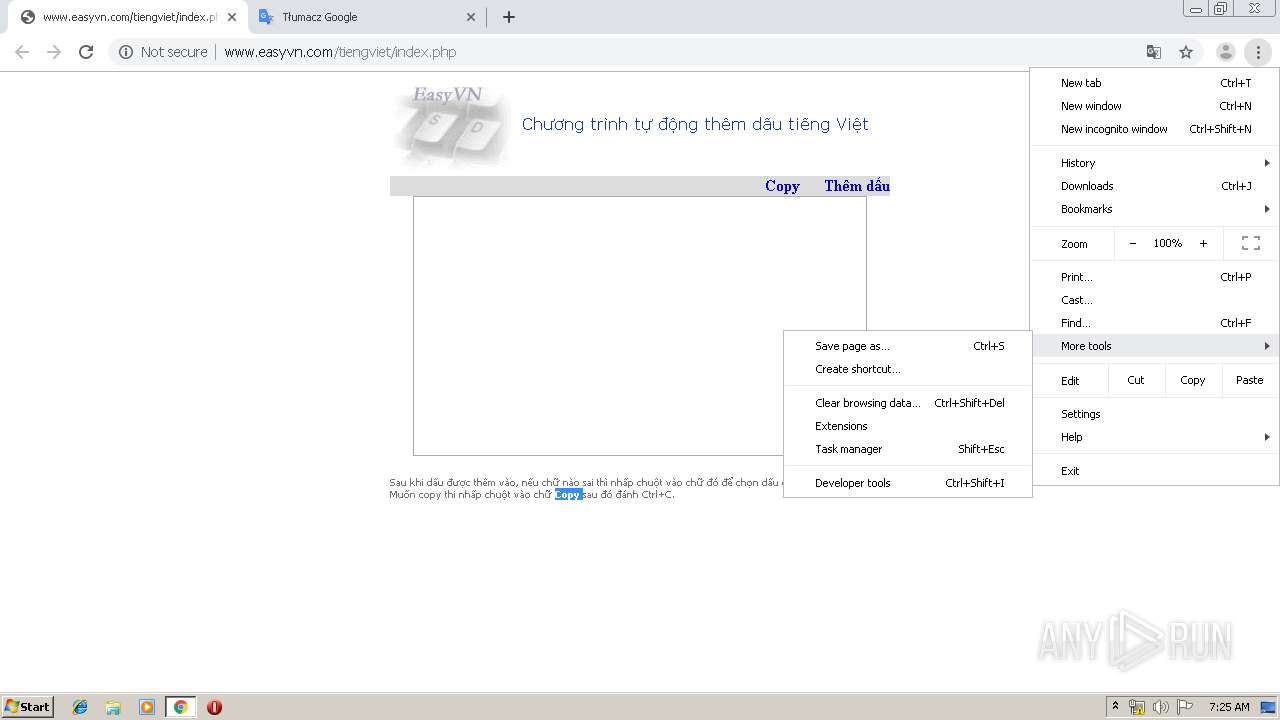This screenshot has width=1280, height=720.
Task: Click the three-dot Chrome menu icon
Action: coord(1258,52)
